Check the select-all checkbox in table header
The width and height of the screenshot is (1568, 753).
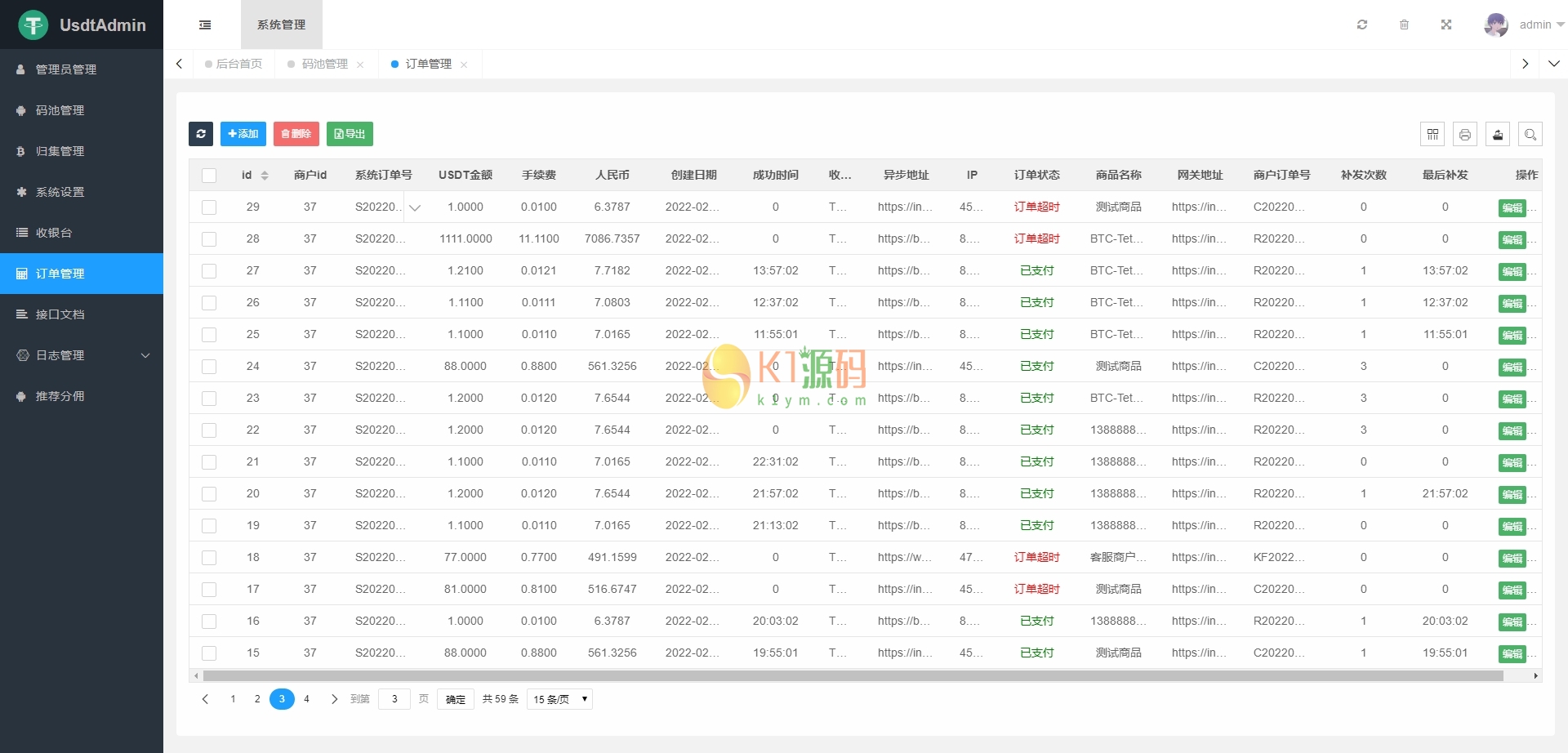click(209, 176)
